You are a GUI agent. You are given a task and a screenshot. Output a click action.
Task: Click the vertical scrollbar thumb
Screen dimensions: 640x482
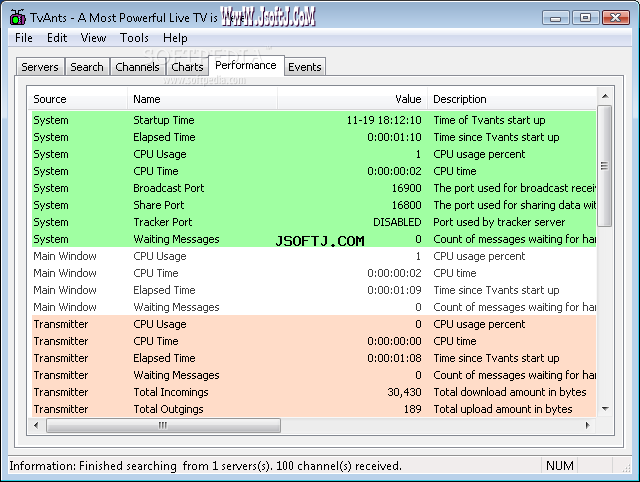click(605, 166)
